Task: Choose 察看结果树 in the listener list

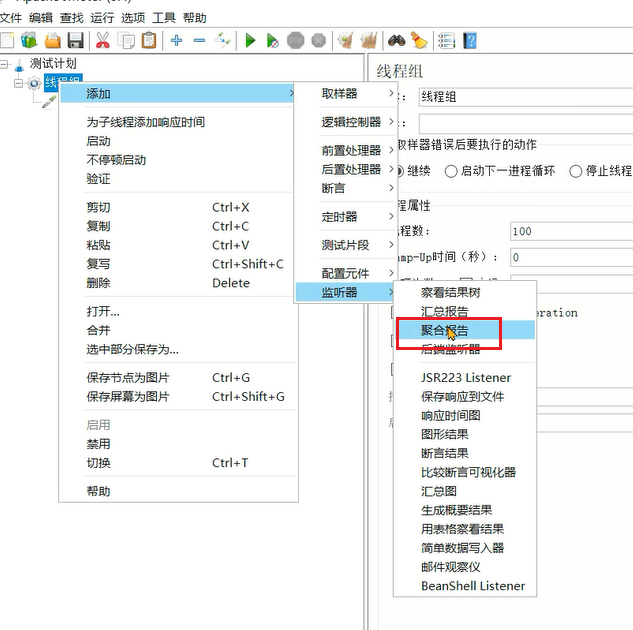Action: (x=450, y=293)
